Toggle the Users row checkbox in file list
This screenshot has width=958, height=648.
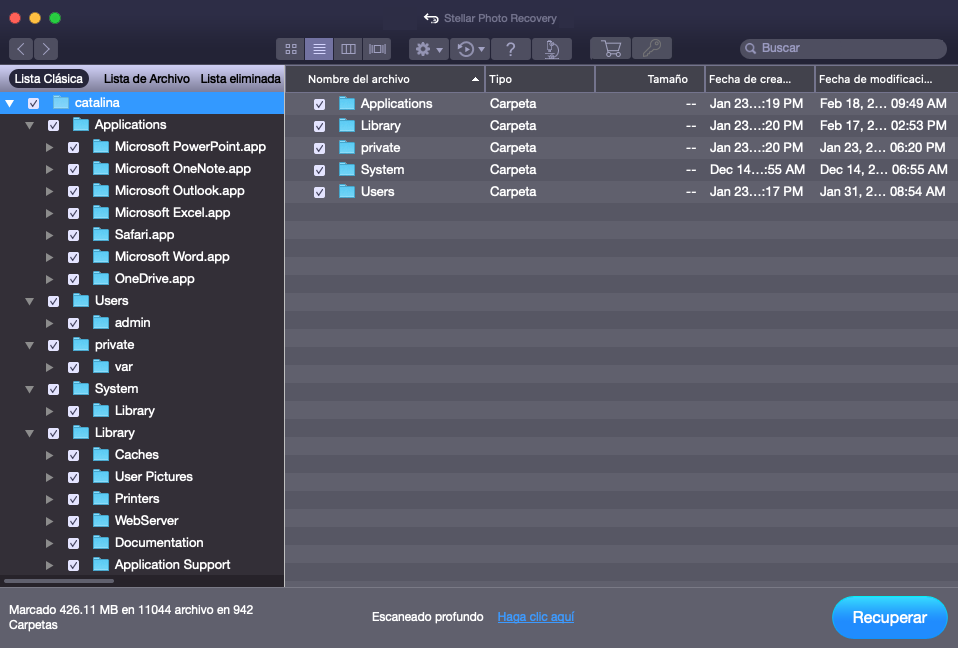[x=319, y=192]
